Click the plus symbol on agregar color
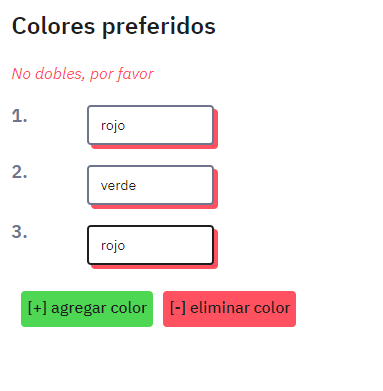 point(37,308)
